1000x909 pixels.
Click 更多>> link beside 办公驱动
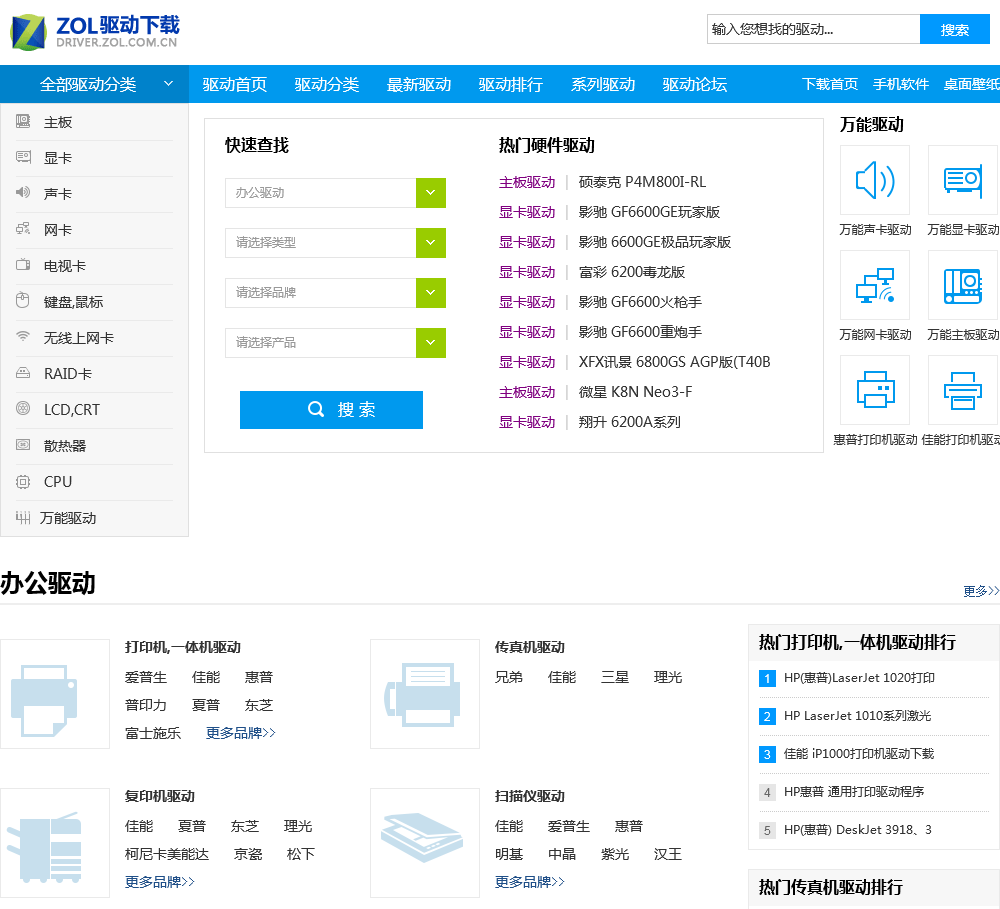point(981,591)
